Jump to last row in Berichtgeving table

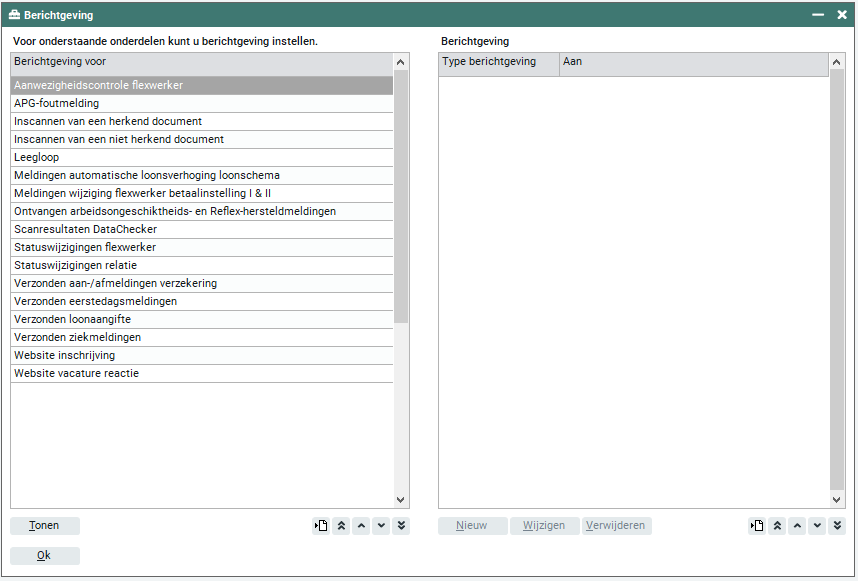click(x=837, y=526)
